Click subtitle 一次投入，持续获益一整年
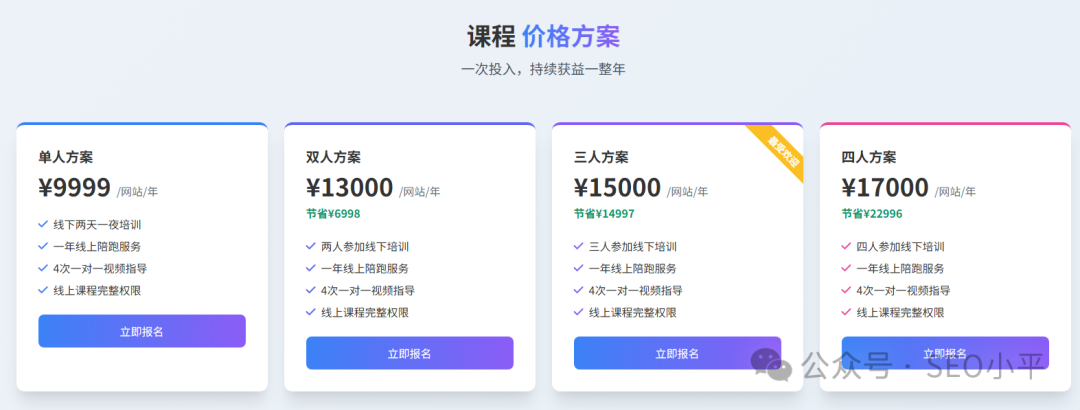 [543, 70]
